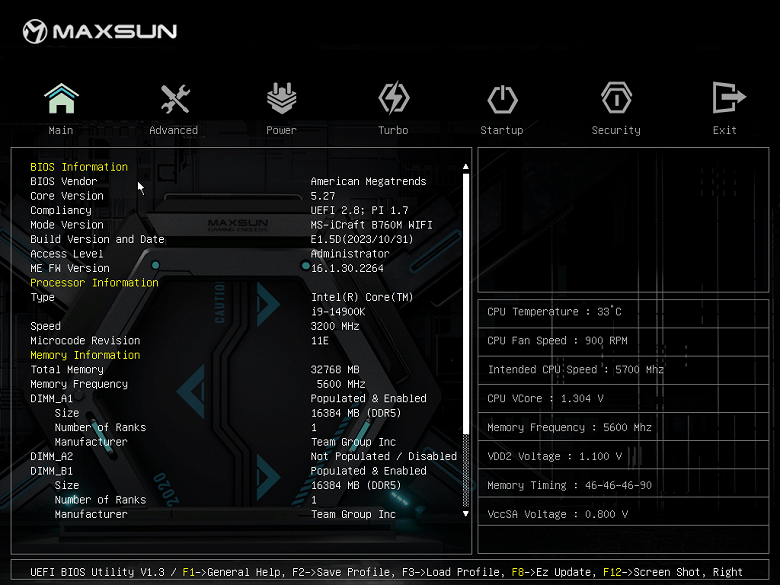Click the Administrator value
Viewport: 780px width, 585px height.
(x=350, y=254)
